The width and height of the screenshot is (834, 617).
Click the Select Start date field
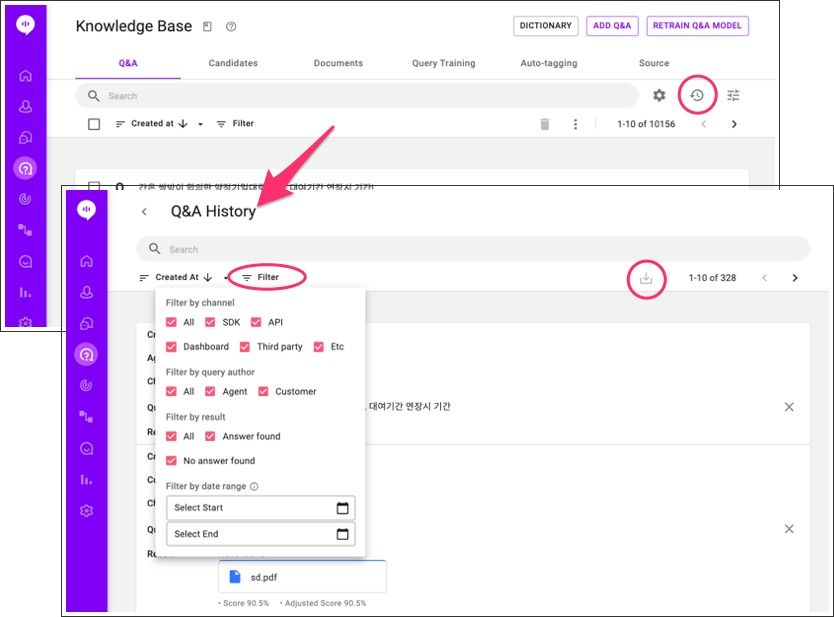[x=261, y=508]
